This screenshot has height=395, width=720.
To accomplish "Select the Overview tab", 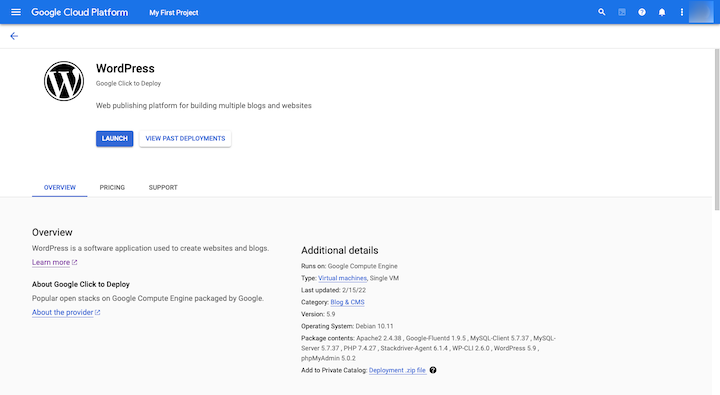I will coord(60,187).
